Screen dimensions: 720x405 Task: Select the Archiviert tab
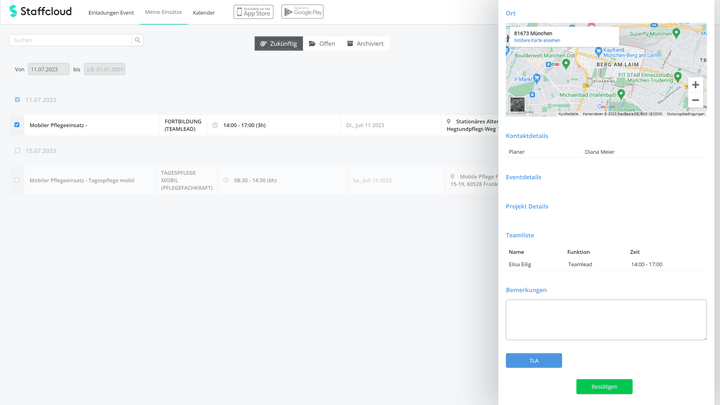tap(365, 44)
